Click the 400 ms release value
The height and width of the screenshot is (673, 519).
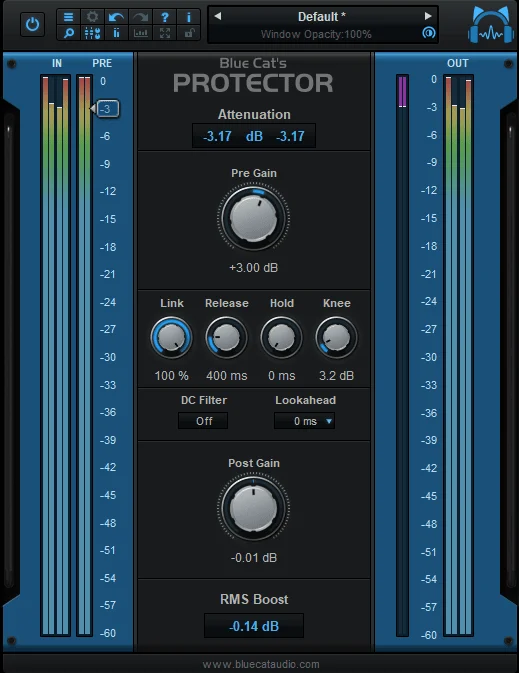[x=227, y=376]
